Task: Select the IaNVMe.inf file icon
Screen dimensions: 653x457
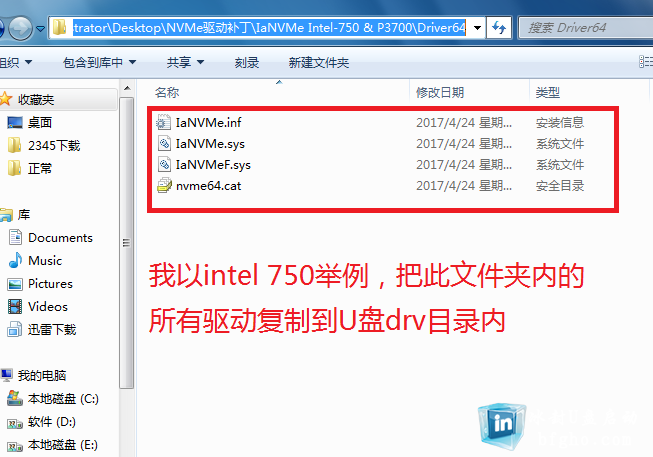Action: pos(164,122)
